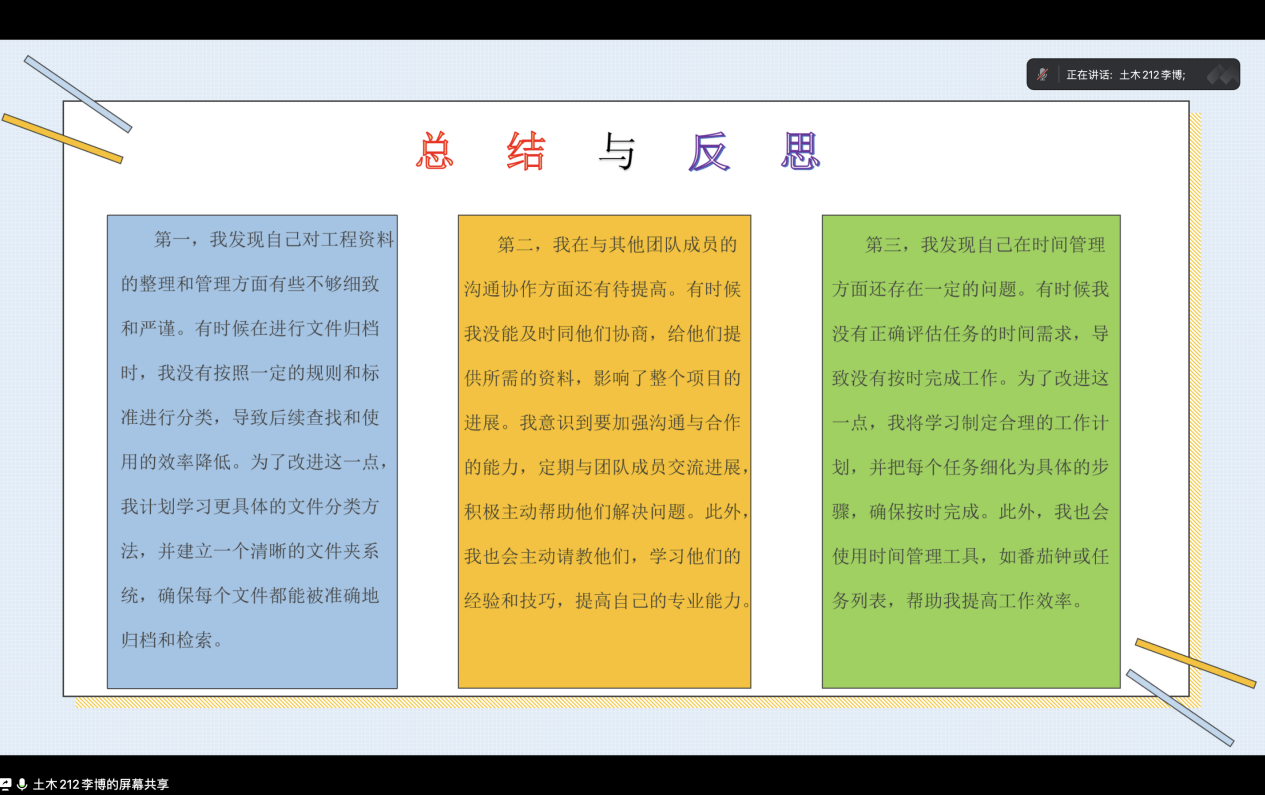Click the purple "反" title character
The height and width of the screenshot is (795, 1265).
tap(709, 152)
